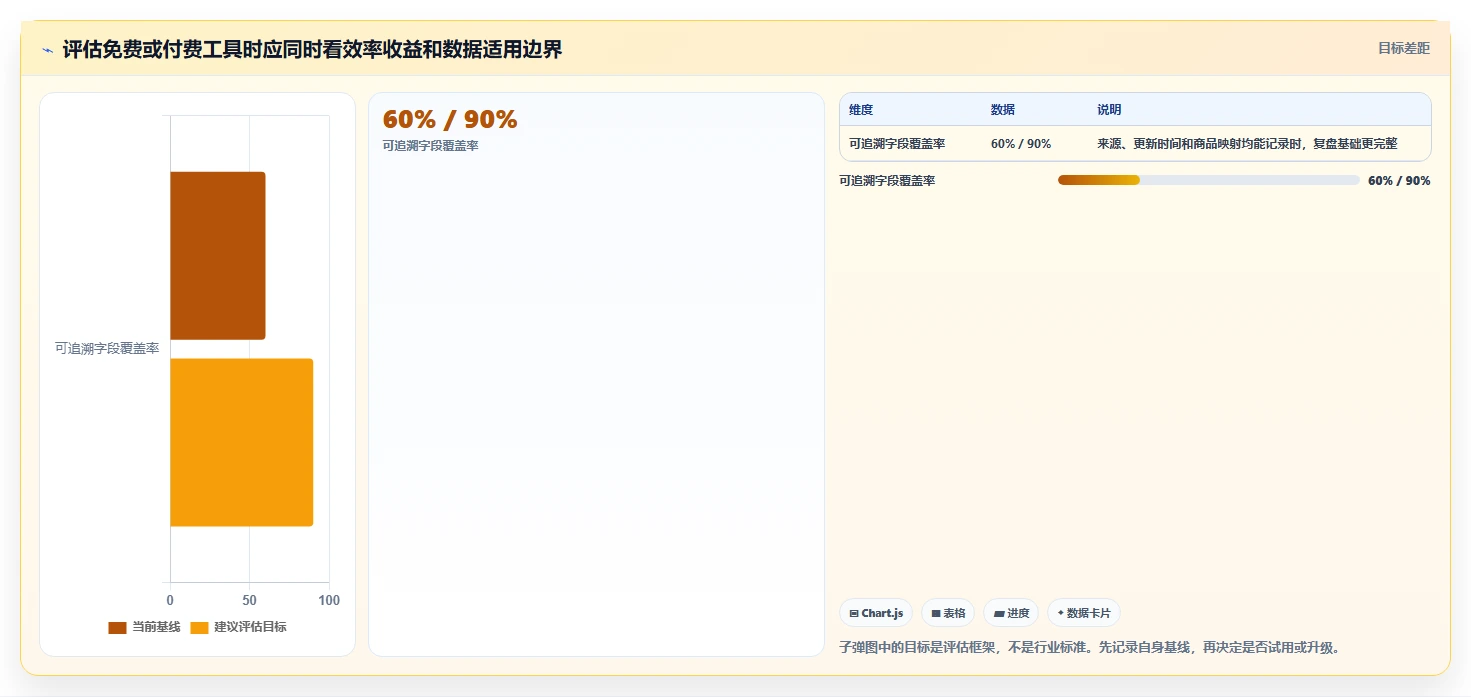Image resolution: width=1471 pixels, height=697 pixels.
Task: Click the amber 建议评估目标 legend swatch
Action: (199, 628)
